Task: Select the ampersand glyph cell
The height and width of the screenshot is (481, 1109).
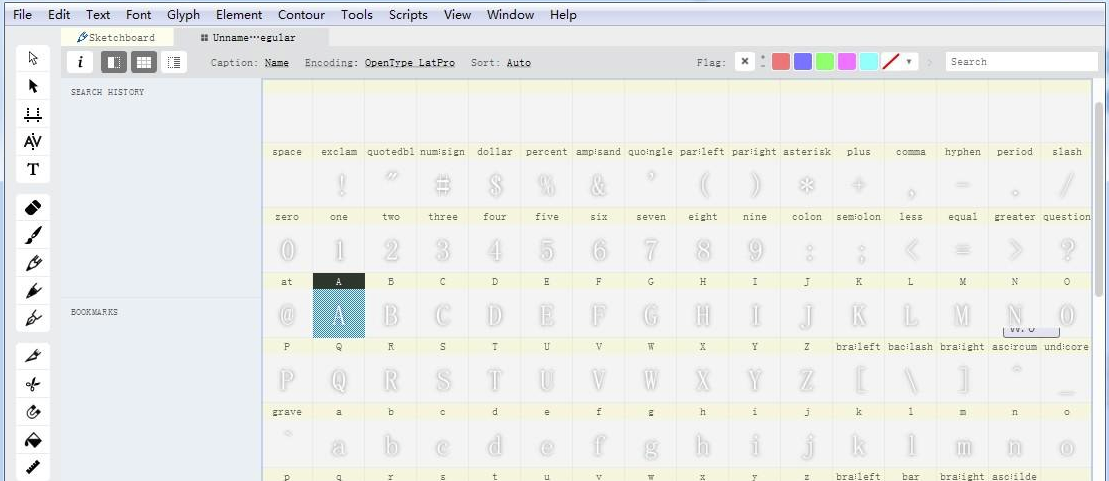Action: click(x=598, y=175)
